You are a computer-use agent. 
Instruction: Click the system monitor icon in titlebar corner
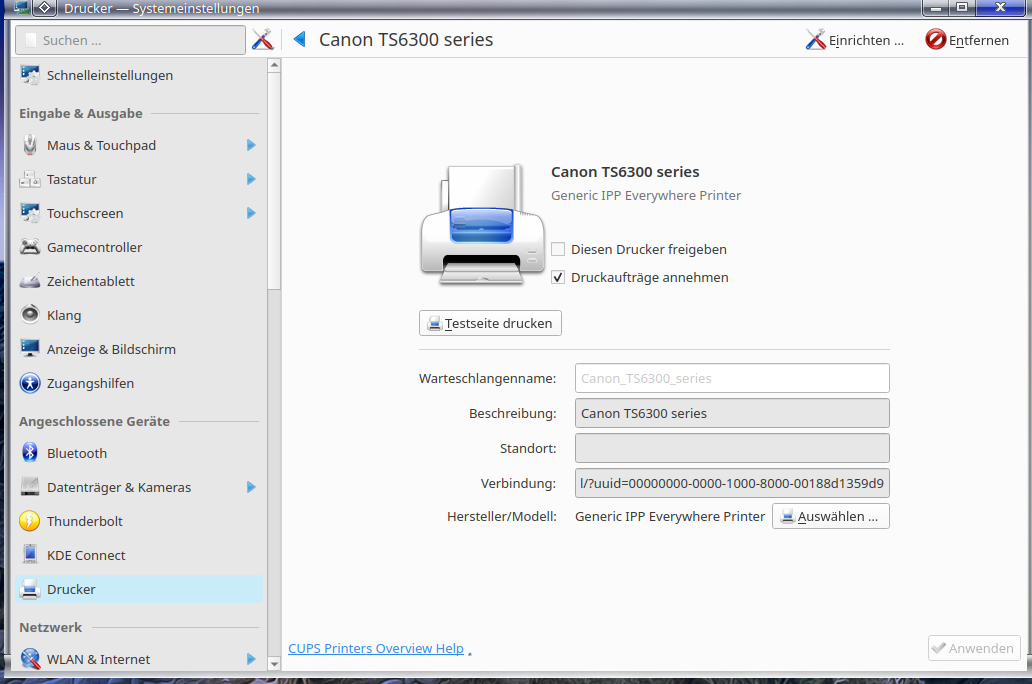click(20, 7)
